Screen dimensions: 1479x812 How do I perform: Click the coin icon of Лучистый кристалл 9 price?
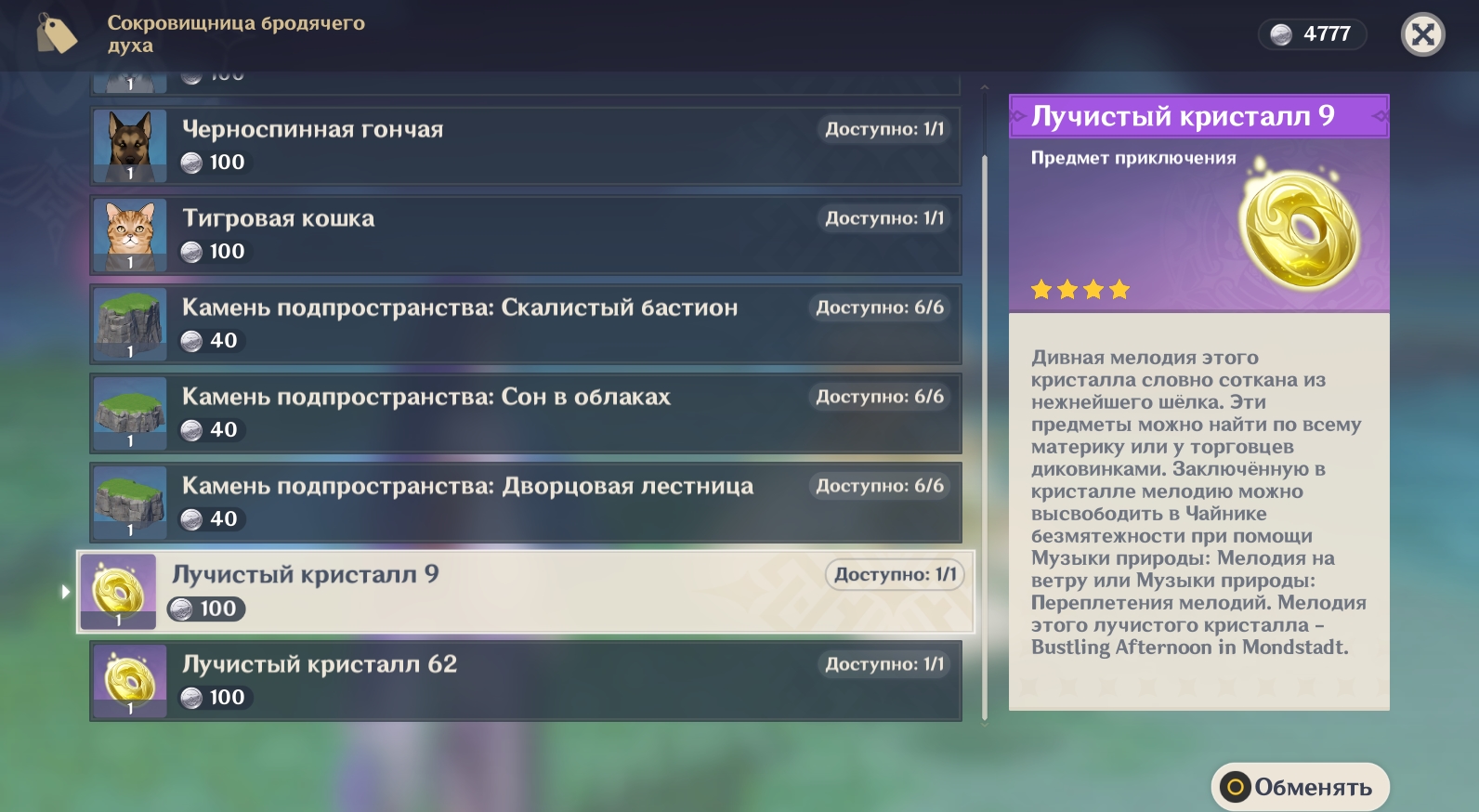click(182, 609)
